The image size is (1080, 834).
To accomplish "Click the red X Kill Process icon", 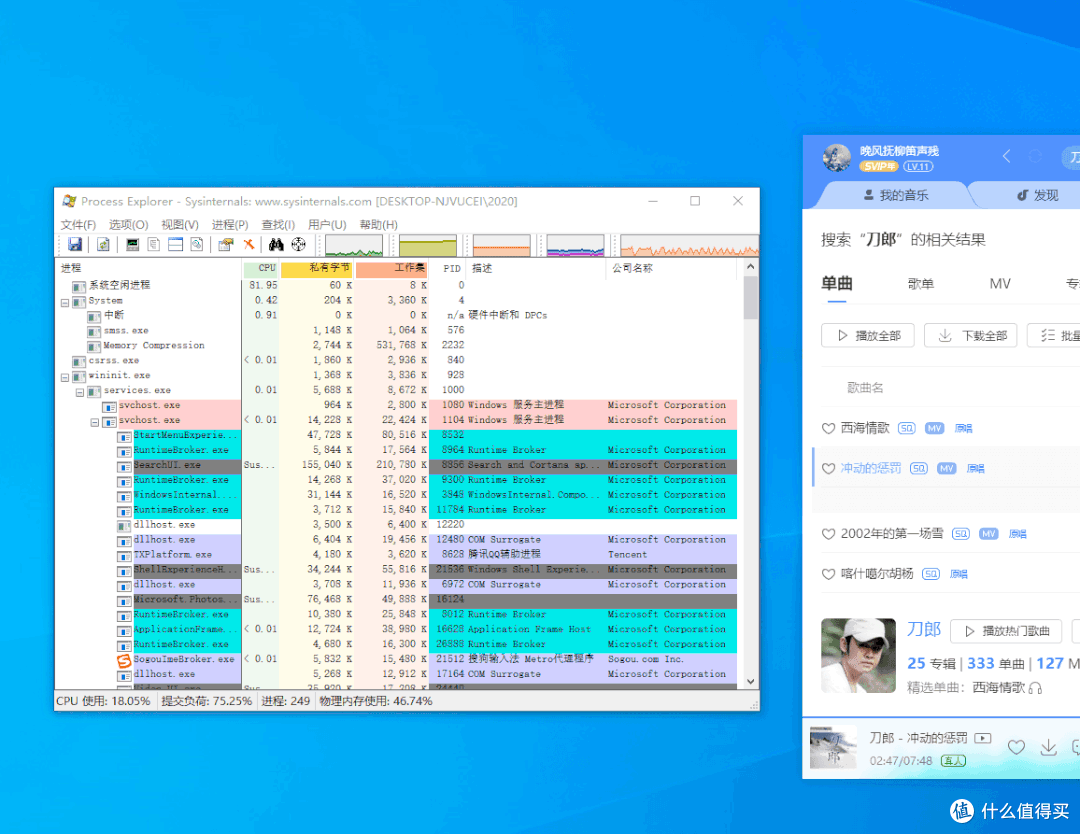I will tap(249, 244).
